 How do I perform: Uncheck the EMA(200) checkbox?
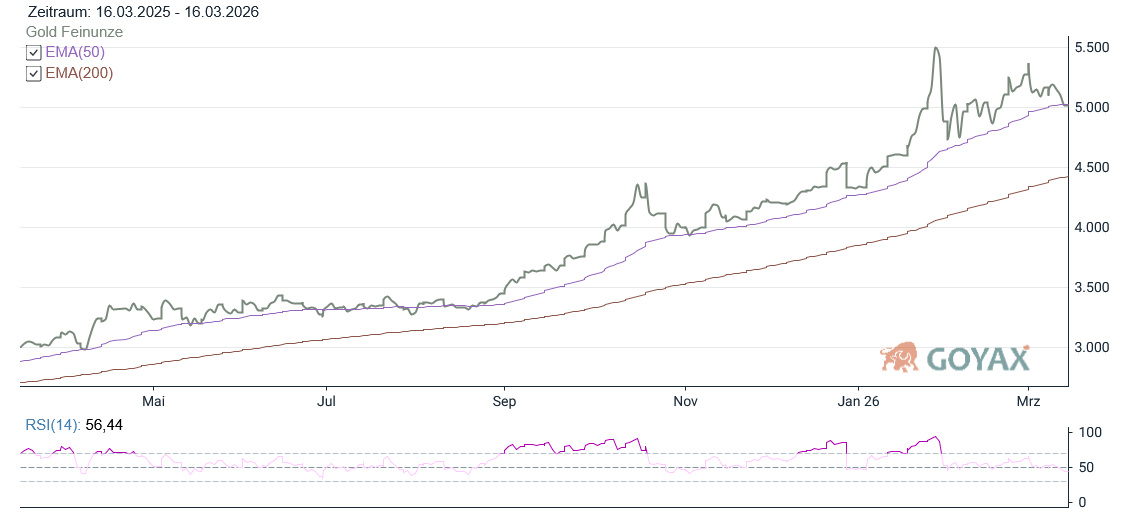34,74
